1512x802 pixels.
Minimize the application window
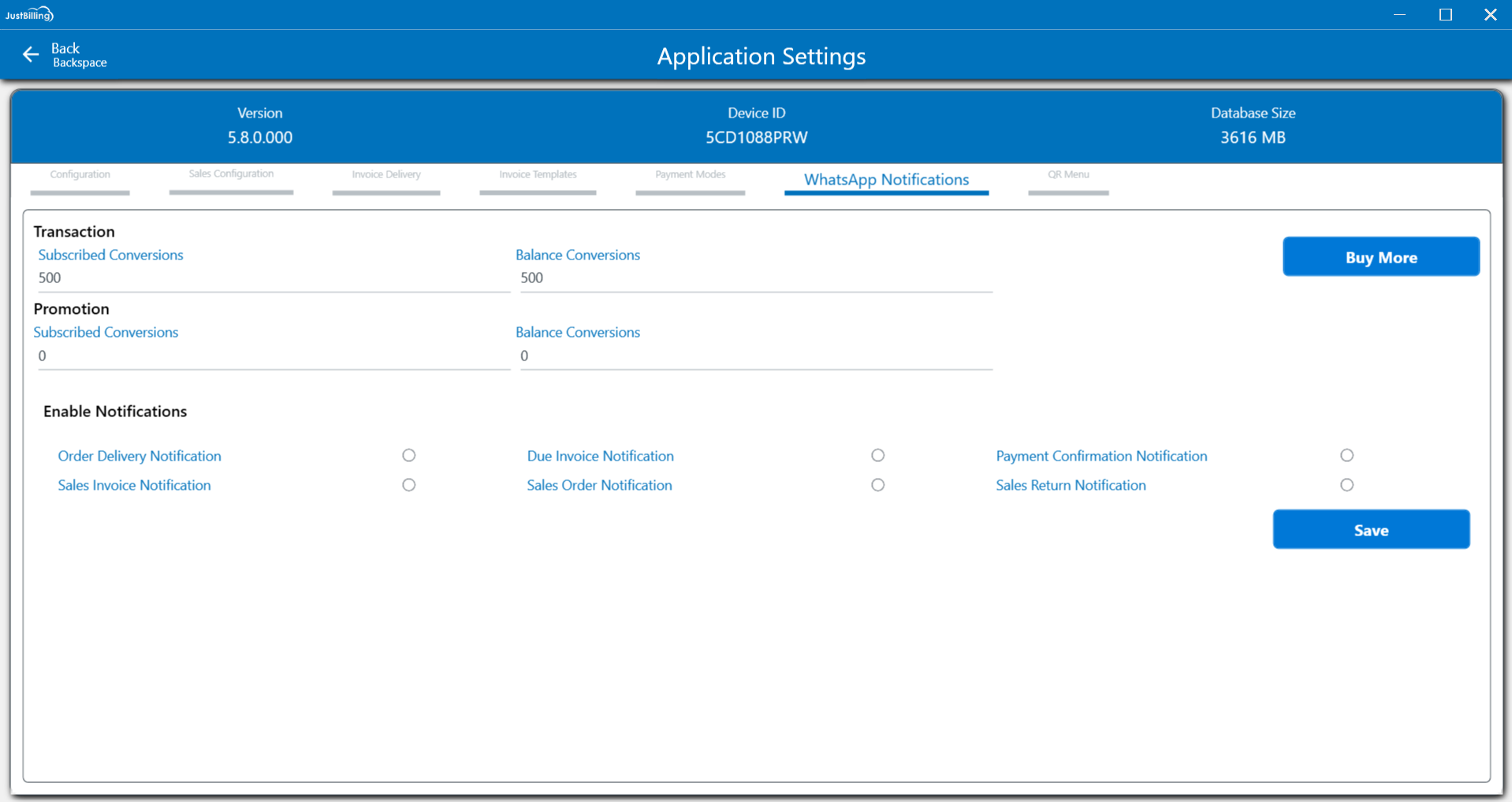(x=1399, y=14)
